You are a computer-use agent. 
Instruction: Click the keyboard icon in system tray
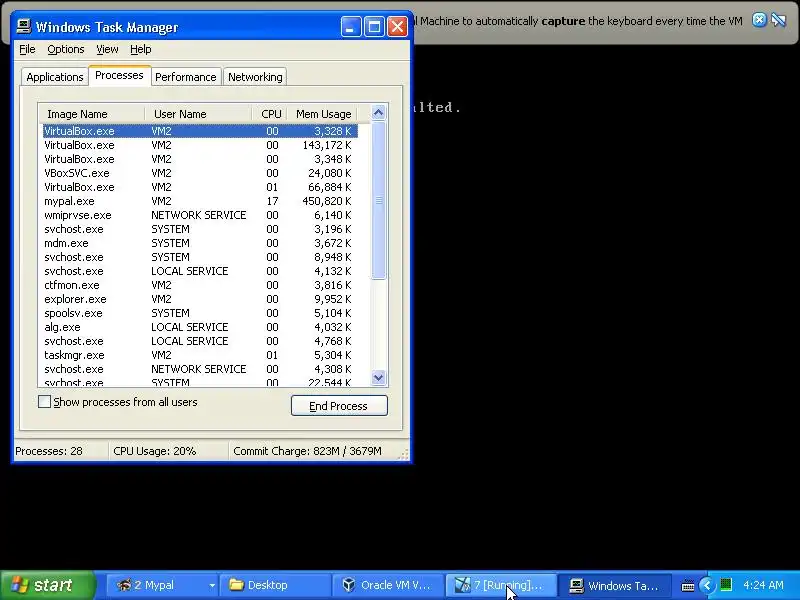(688, 585)
